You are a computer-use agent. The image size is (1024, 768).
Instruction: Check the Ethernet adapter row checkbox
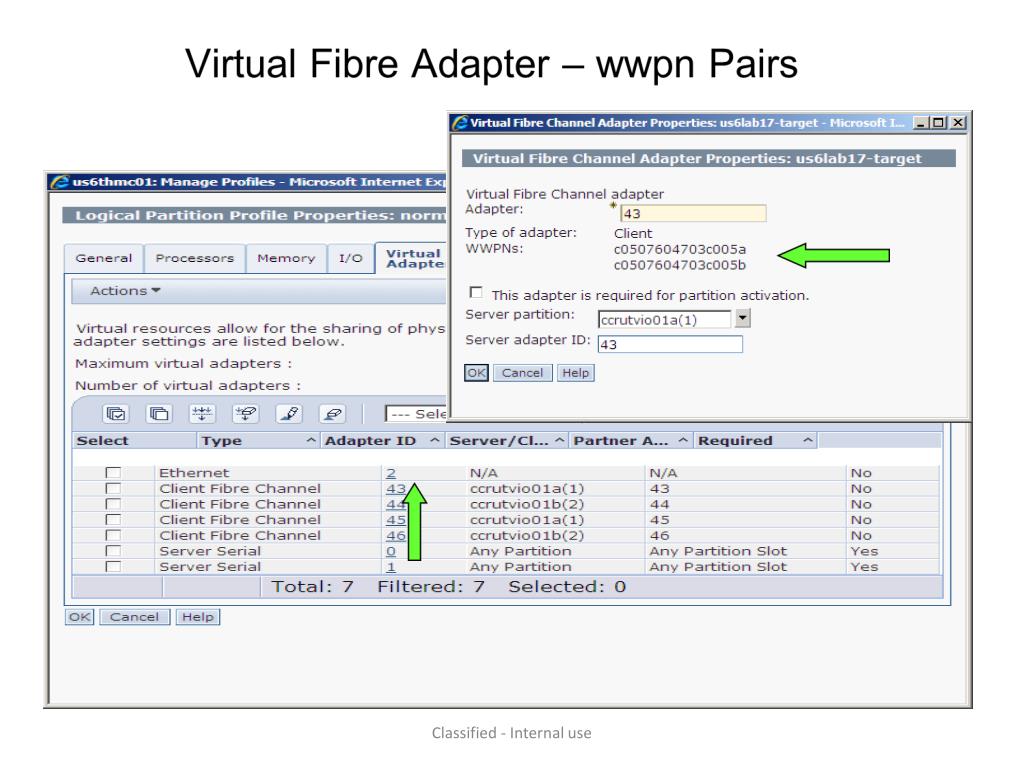pos(114,473)
